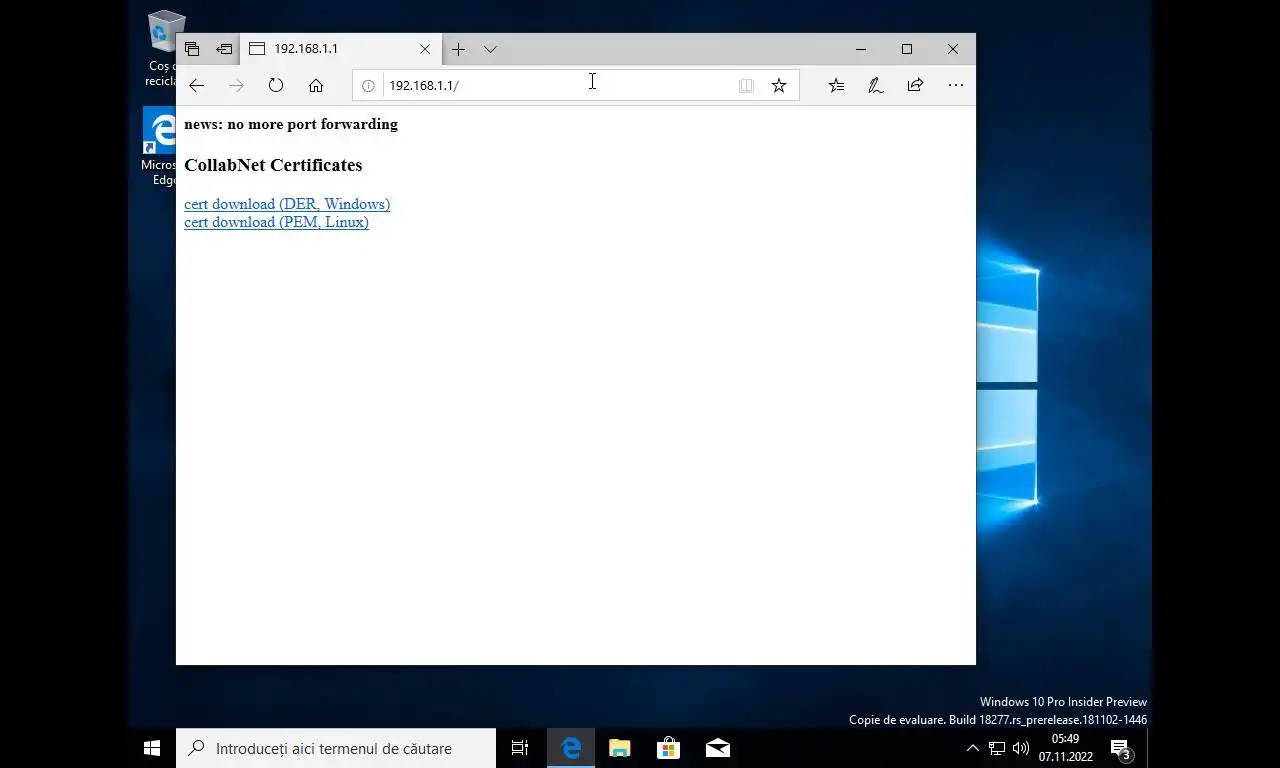Screen dimensions: 1280x768
Task: Open volume control tray icon
Action: tap(1021, 748)
